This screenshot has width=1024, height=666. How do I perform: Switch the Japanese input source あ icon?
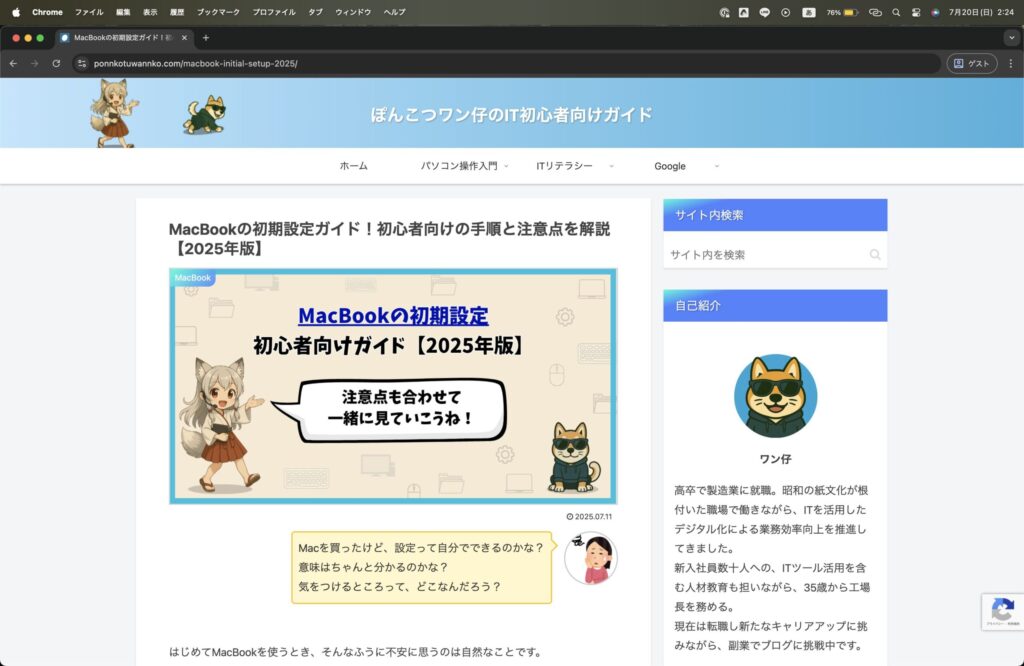pyautogui.click(x=808, y=12)
